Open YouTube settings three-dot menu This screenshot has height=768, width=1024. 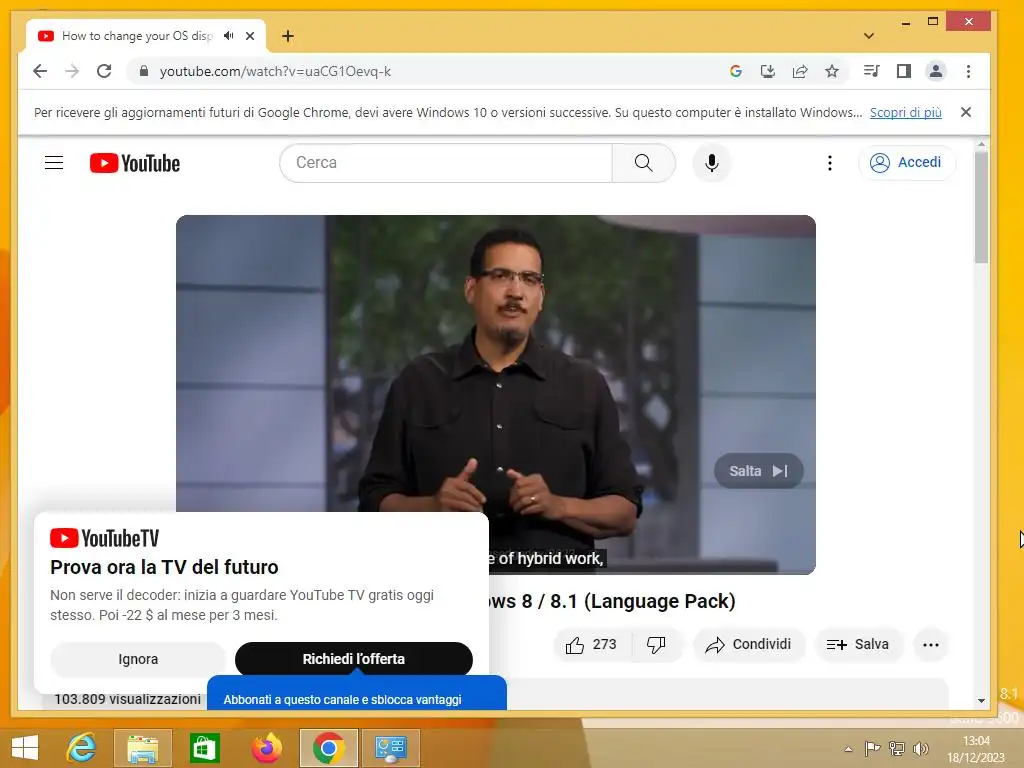830,163
